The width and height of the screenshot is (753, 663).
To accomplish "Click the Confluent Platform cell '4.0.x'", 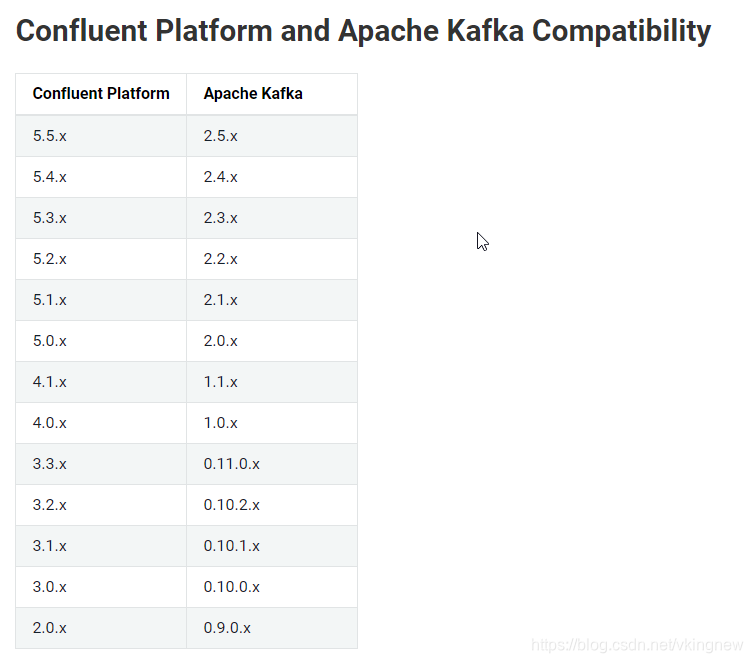I will point(101,423).
